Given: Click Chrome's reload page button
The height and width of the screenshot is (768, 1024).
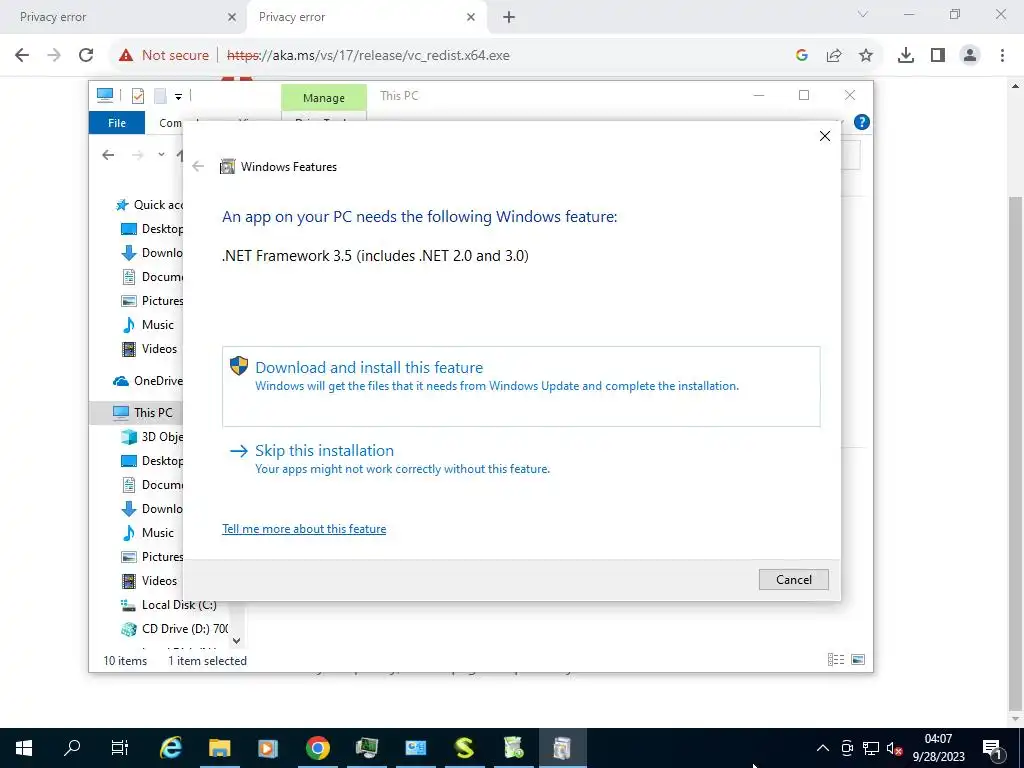Looking at the screenshot, I should coord(86,56).
